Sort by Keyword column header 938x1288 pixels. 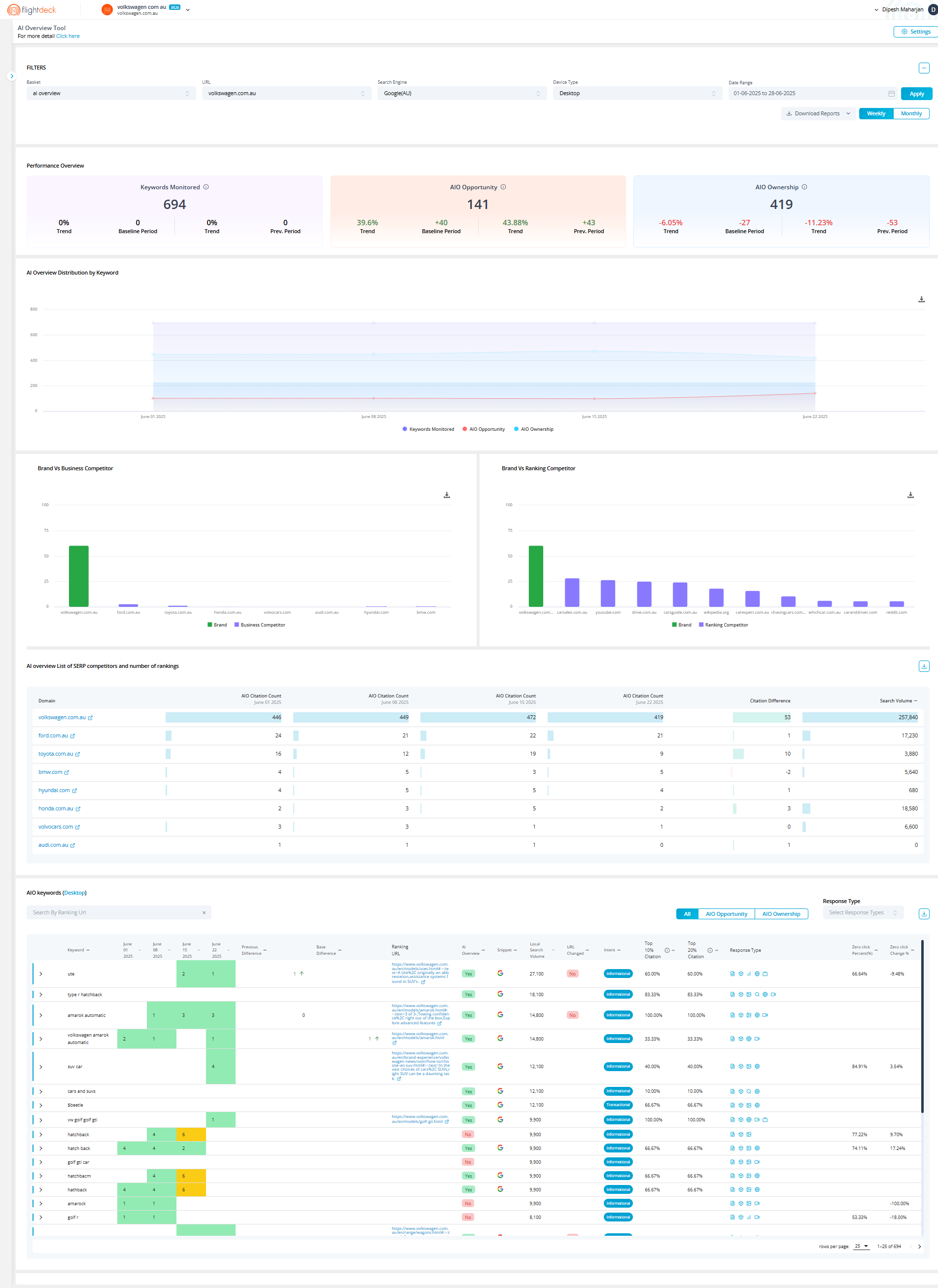(x=78, y=950)
